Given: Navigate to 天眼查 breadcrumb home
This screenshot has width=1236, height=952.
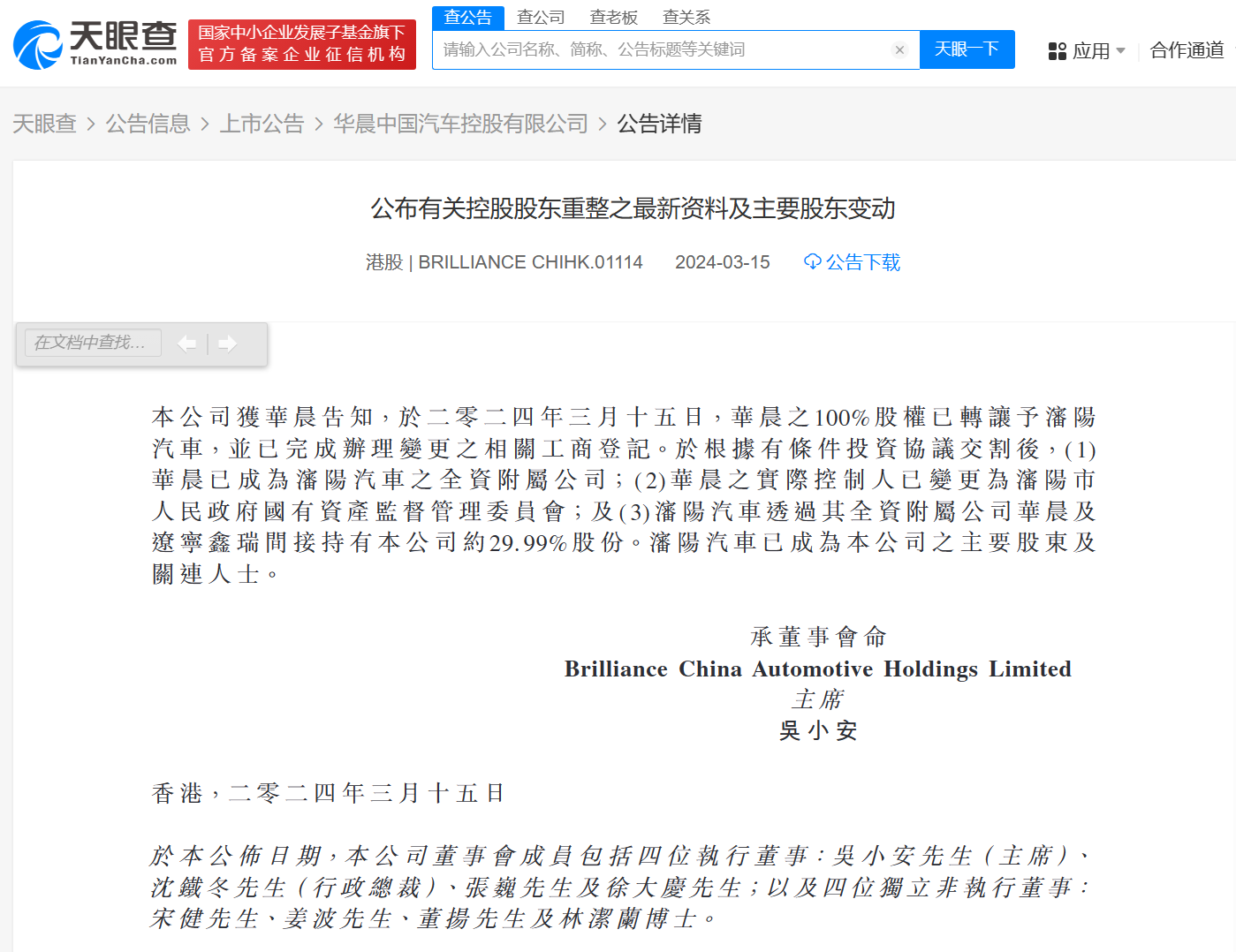Looking at the screenshot, I should 44,124.
